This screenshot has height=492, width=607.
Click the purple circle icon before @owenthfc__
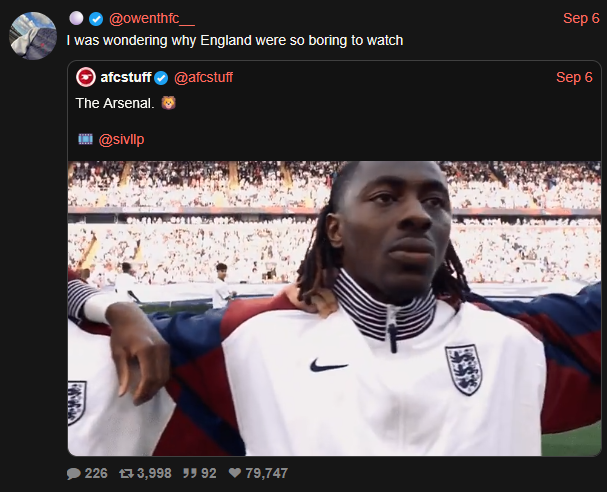coord(76,18)
